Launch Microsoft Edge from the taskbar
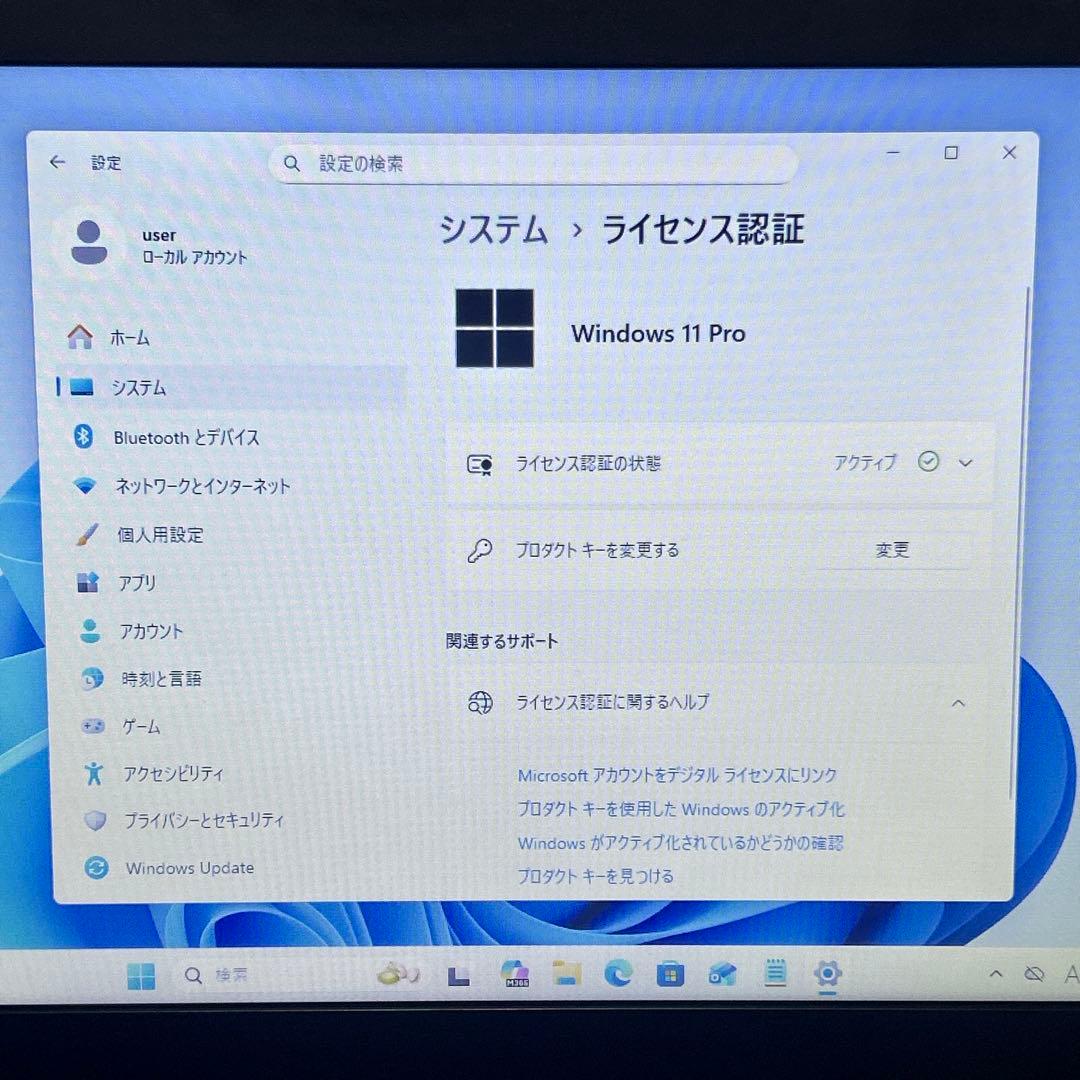 [618, 974]
